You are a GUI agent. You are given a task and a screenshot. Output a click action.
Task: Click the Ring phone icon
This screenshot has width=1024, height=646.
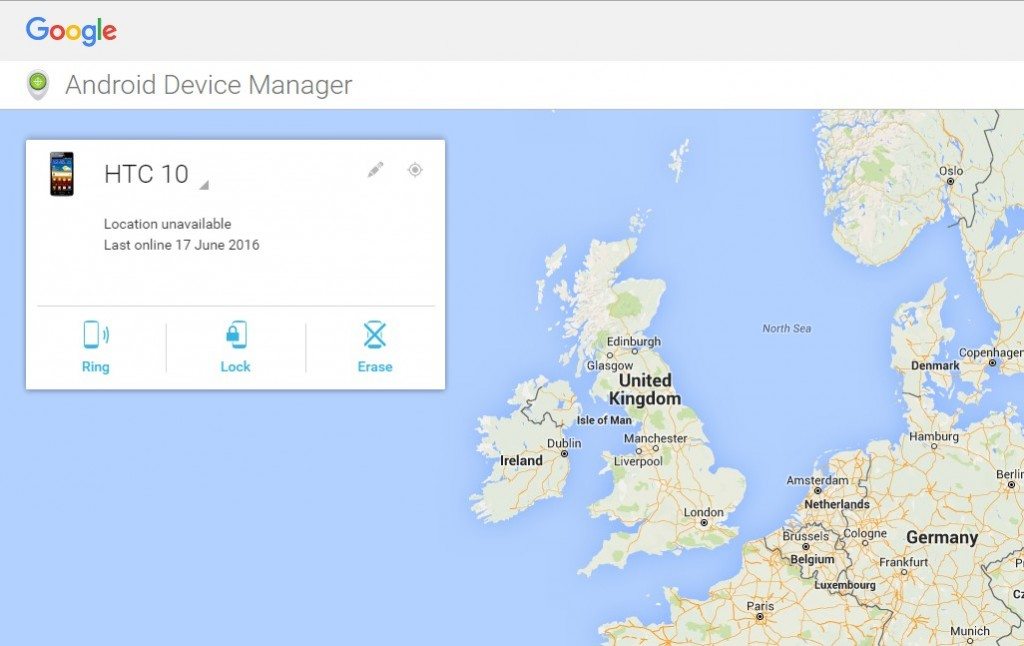(x=95, y=334)
